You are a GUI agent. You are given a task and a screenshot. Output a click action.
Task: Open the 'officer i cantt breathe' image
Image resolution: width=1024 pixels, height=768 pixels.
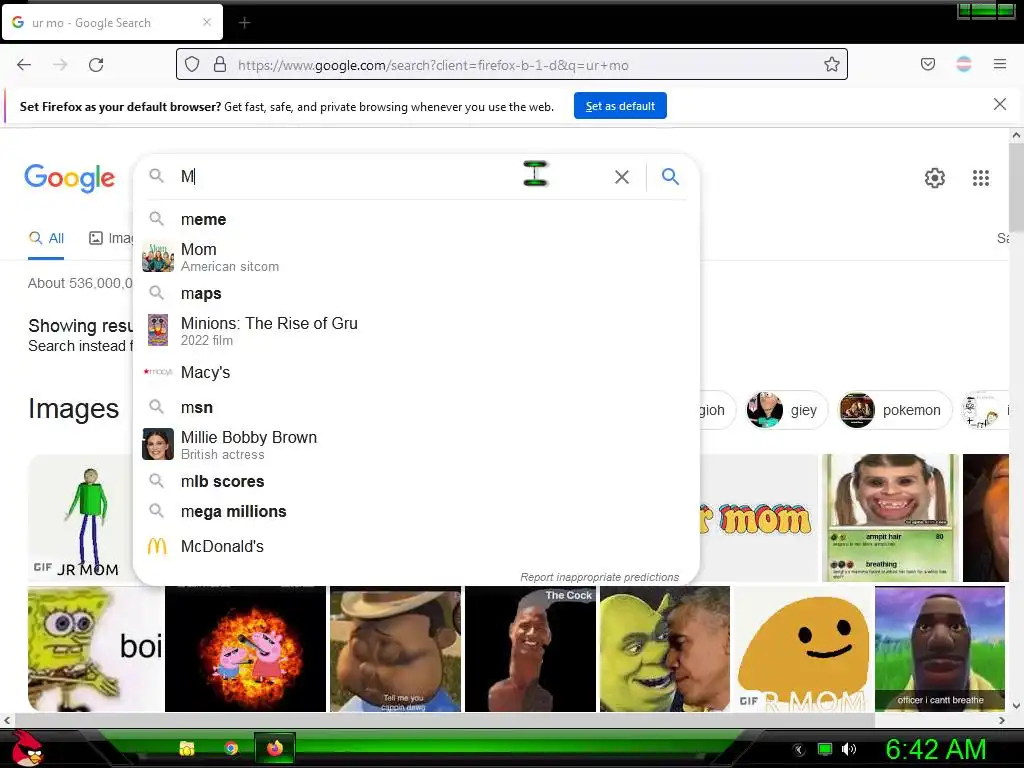coord(940,648)
